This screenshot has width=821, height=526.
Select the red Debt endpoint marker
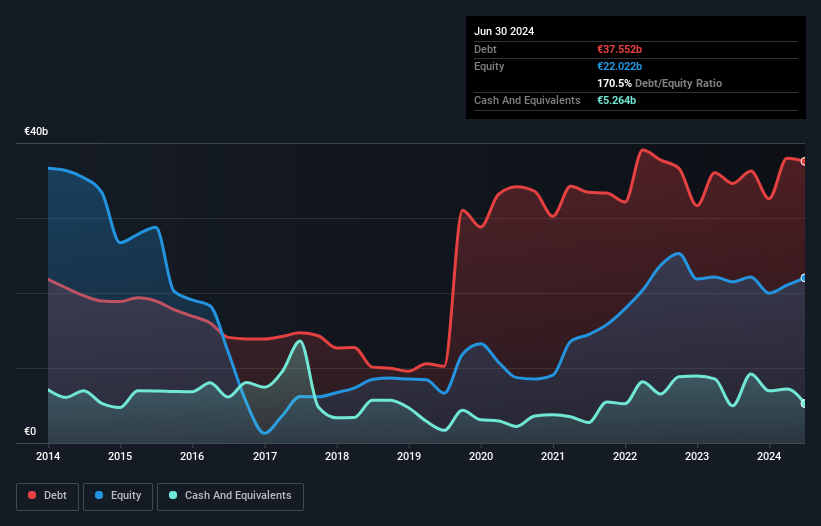click(804, 161)
